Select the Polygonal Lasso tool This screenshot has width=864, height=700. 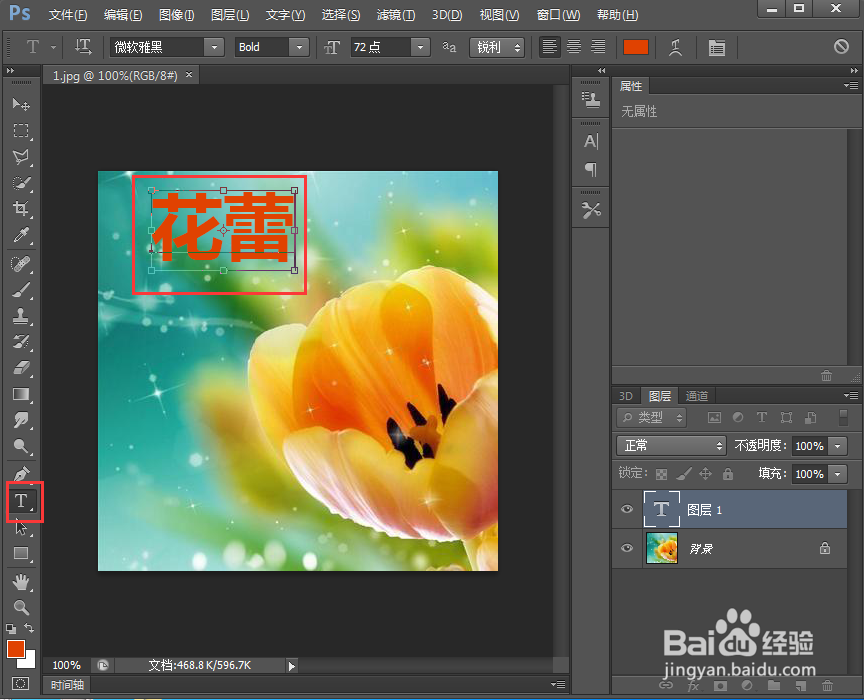[x=21, y=157]
